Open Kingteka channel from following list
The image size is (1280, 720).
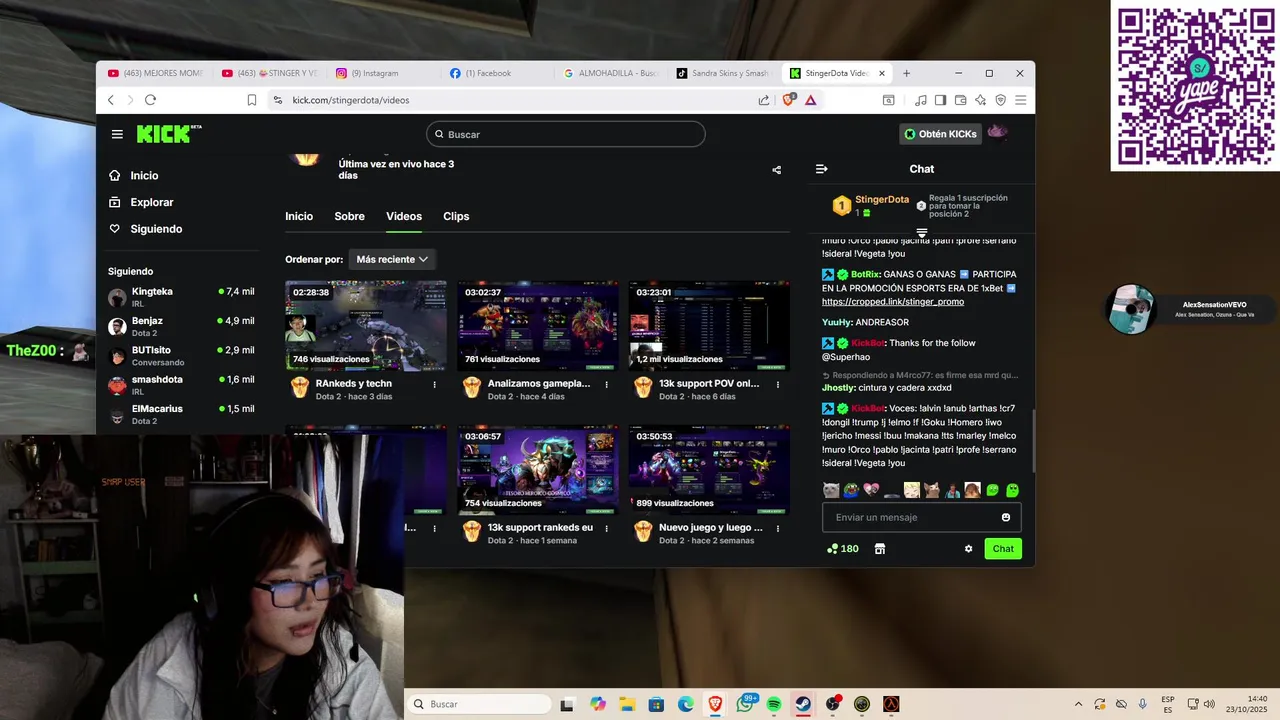(180, 297)
